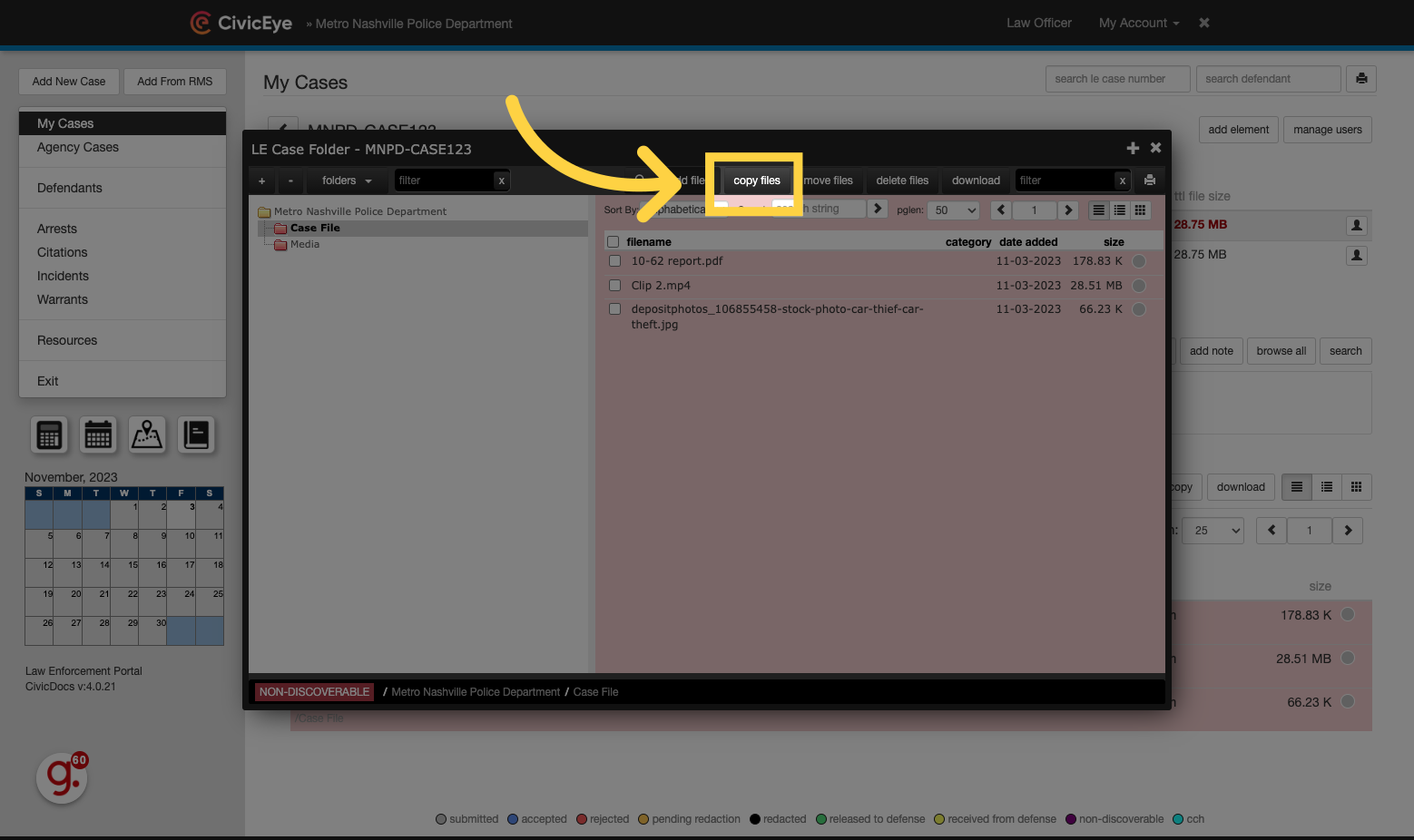Screen dimensions: 1414x840
Task: Select Metro Nashville Police Department root folder
Action: tap(359, 211)
